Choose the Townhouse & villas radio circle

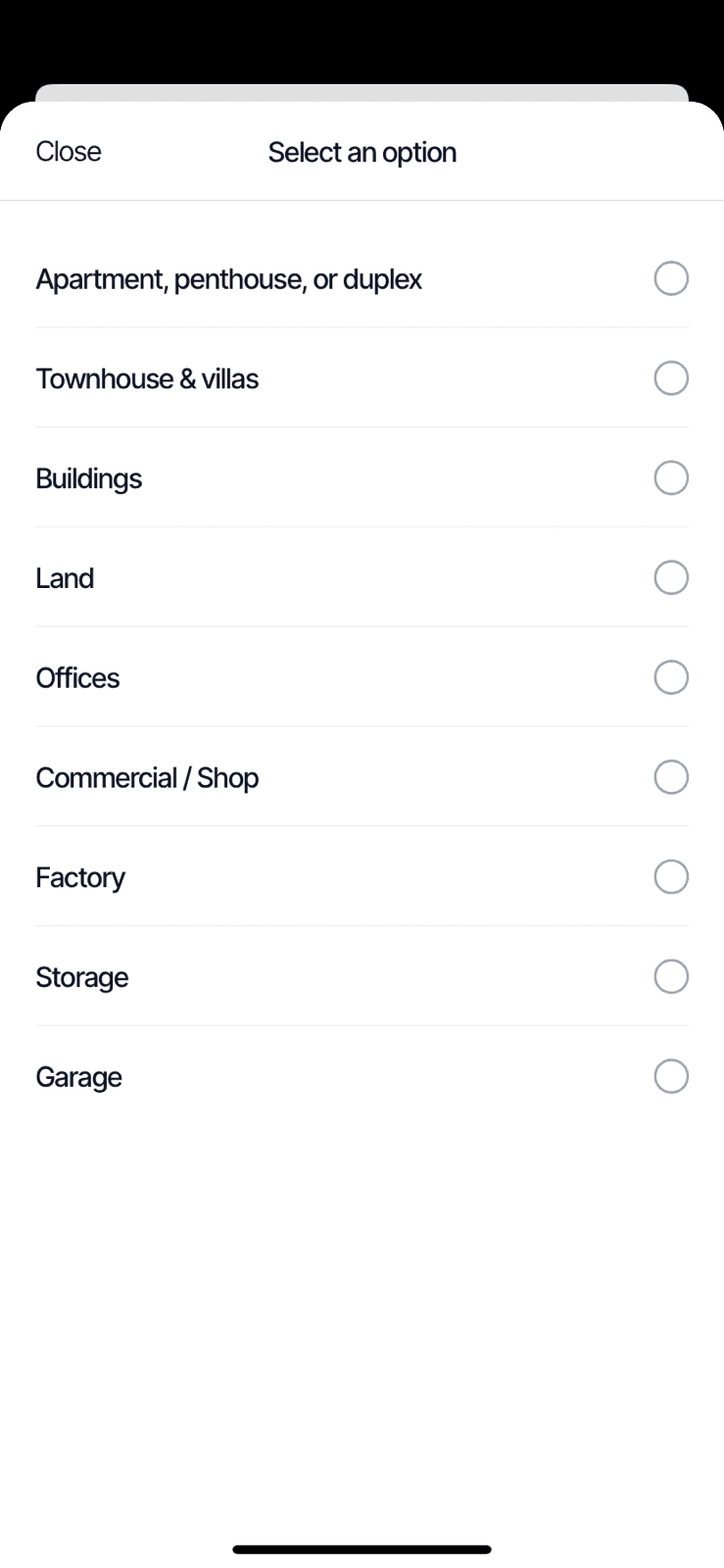tap(671, 378)
